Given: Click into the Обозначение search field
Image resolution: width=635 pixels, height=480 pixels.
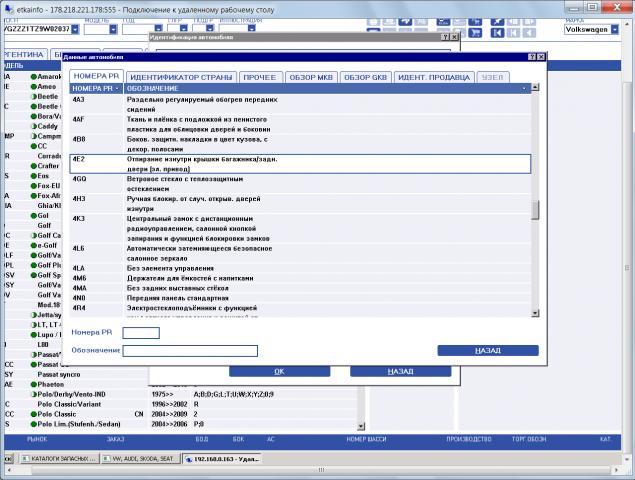Looking at the screenshot, I should pyautogui.click(x=190, y=351).
